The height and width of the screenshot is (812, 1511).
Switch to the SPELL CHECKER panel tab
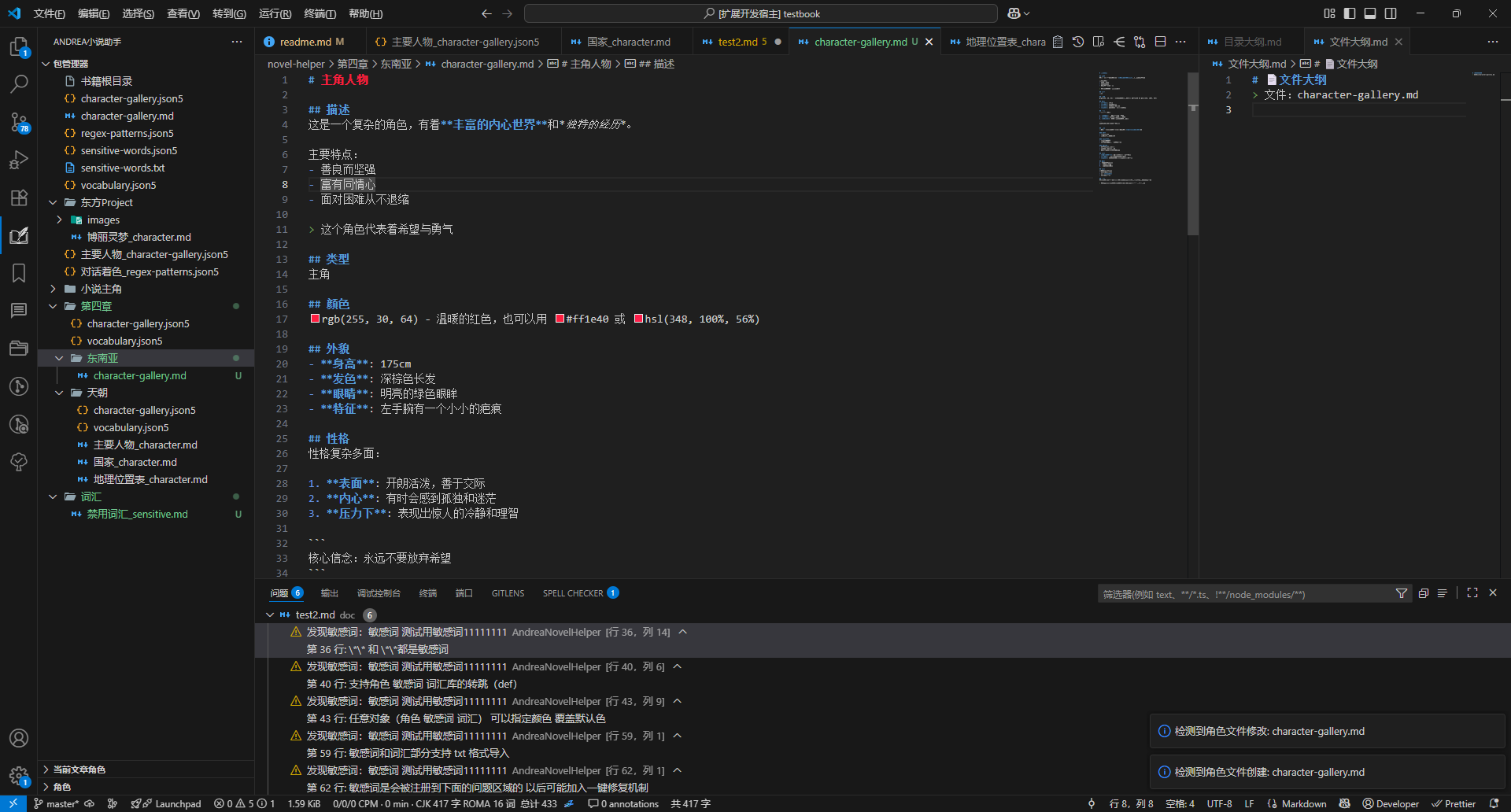click(573, 593)
